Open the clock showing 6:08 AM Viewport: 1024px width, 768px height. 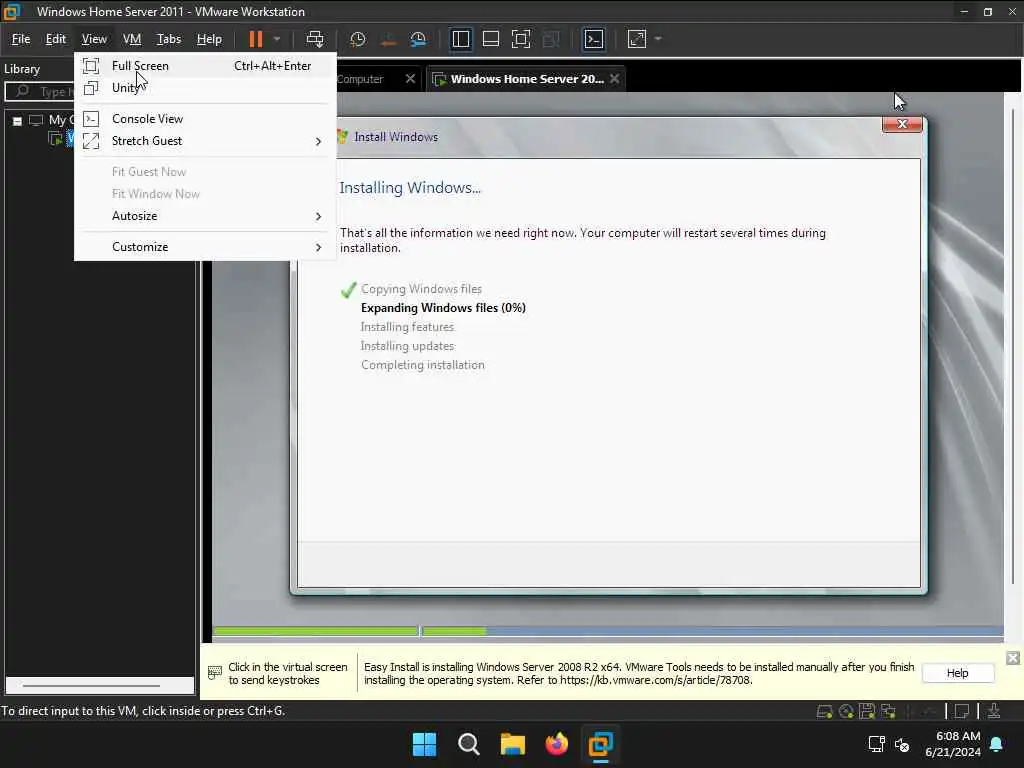pos(953,744)
